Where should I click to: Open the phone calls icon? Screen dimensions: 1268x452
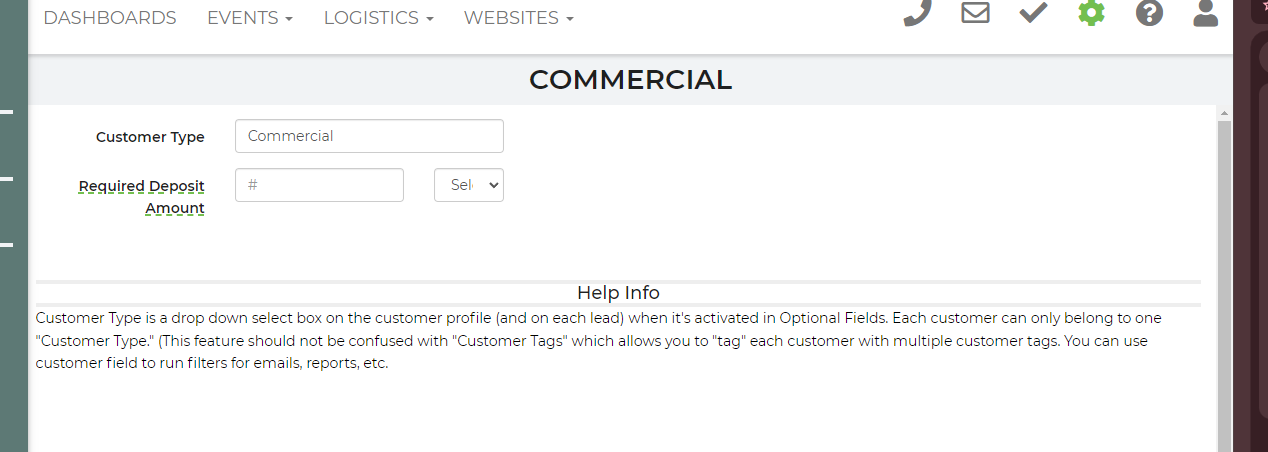(917, 13)
